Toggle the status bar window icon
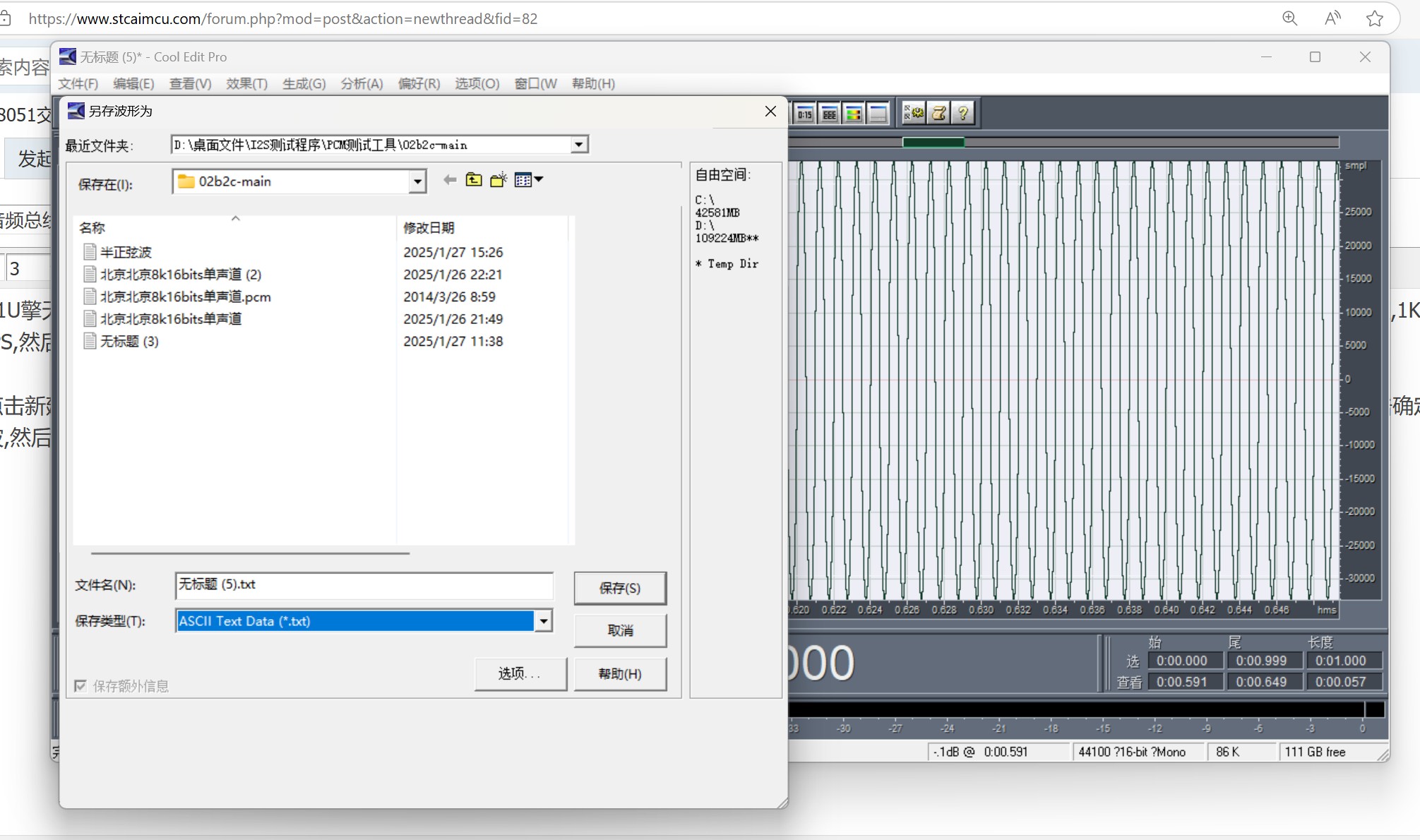Viewport: 1420px width, 840px height. pyautogui.click(x=878, y=114)
